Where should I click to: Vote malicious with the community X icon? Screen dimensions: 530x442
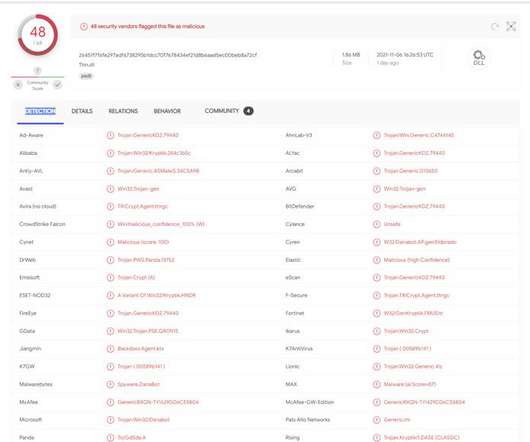[x=18, y=84]
